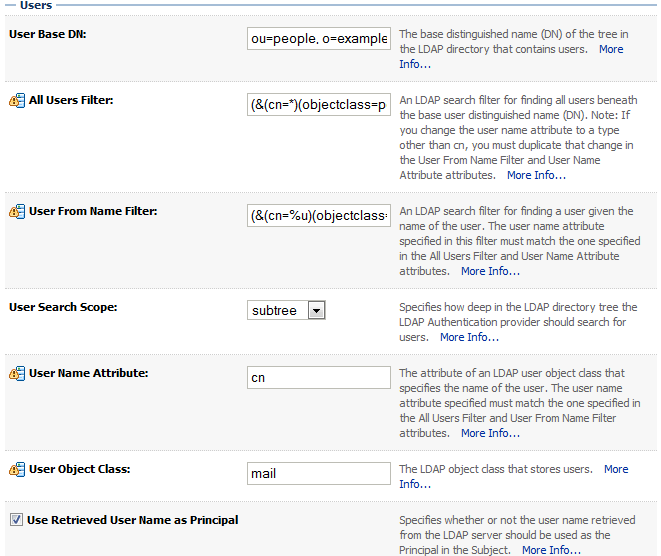The image size is (661, 556).
Task: Click the User Object Class label
Action: pos(79,469)
